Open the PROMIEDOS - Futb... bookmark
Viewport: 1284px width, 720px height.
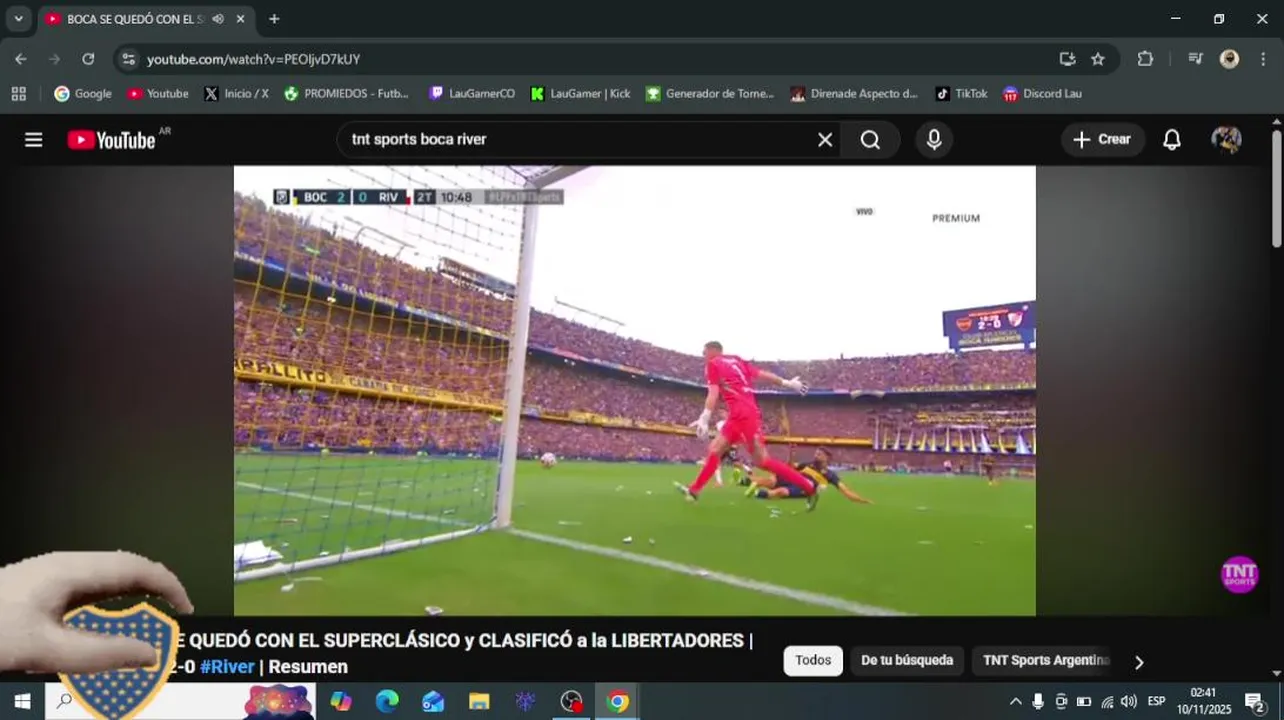346,94
